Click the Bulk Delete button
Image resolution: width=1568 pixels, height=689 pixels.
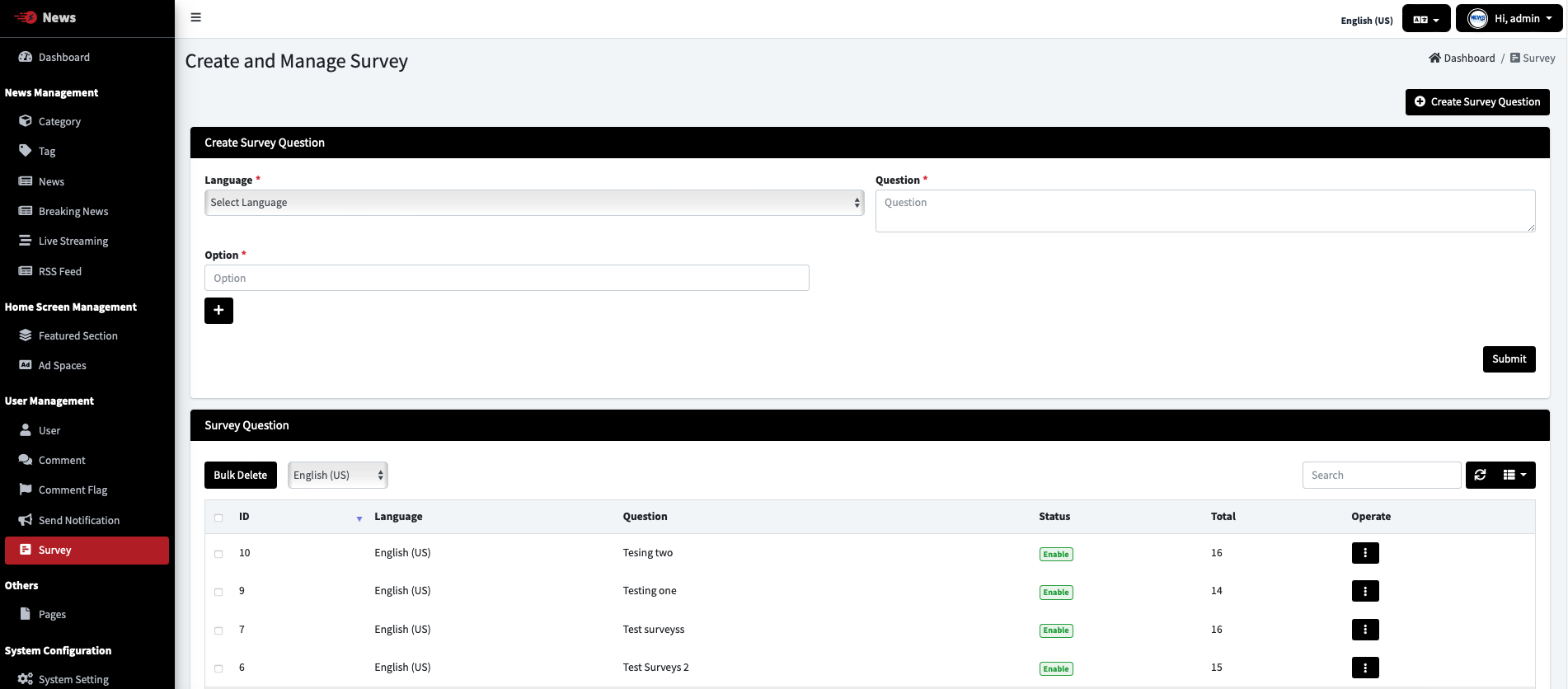click(241, 475)
